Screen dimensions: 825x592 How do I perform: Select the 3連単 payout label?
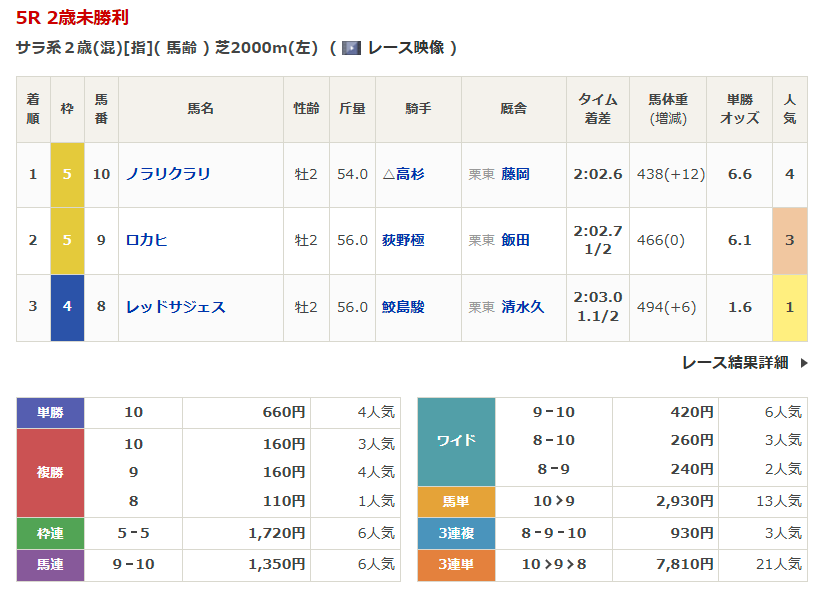click(456, 565)
